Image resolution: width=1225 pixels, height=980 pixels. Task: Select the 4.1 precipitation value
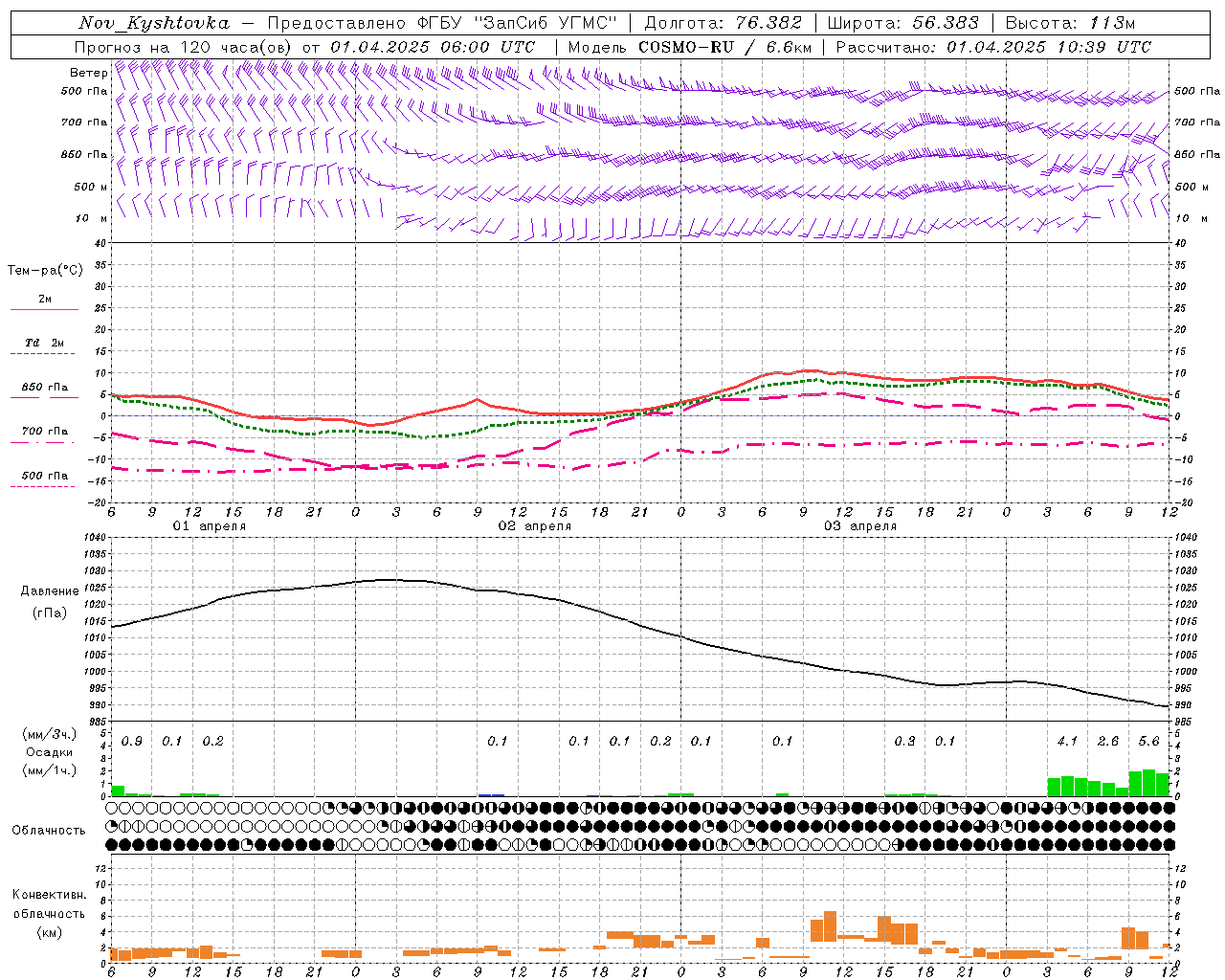coord(1067,742)
